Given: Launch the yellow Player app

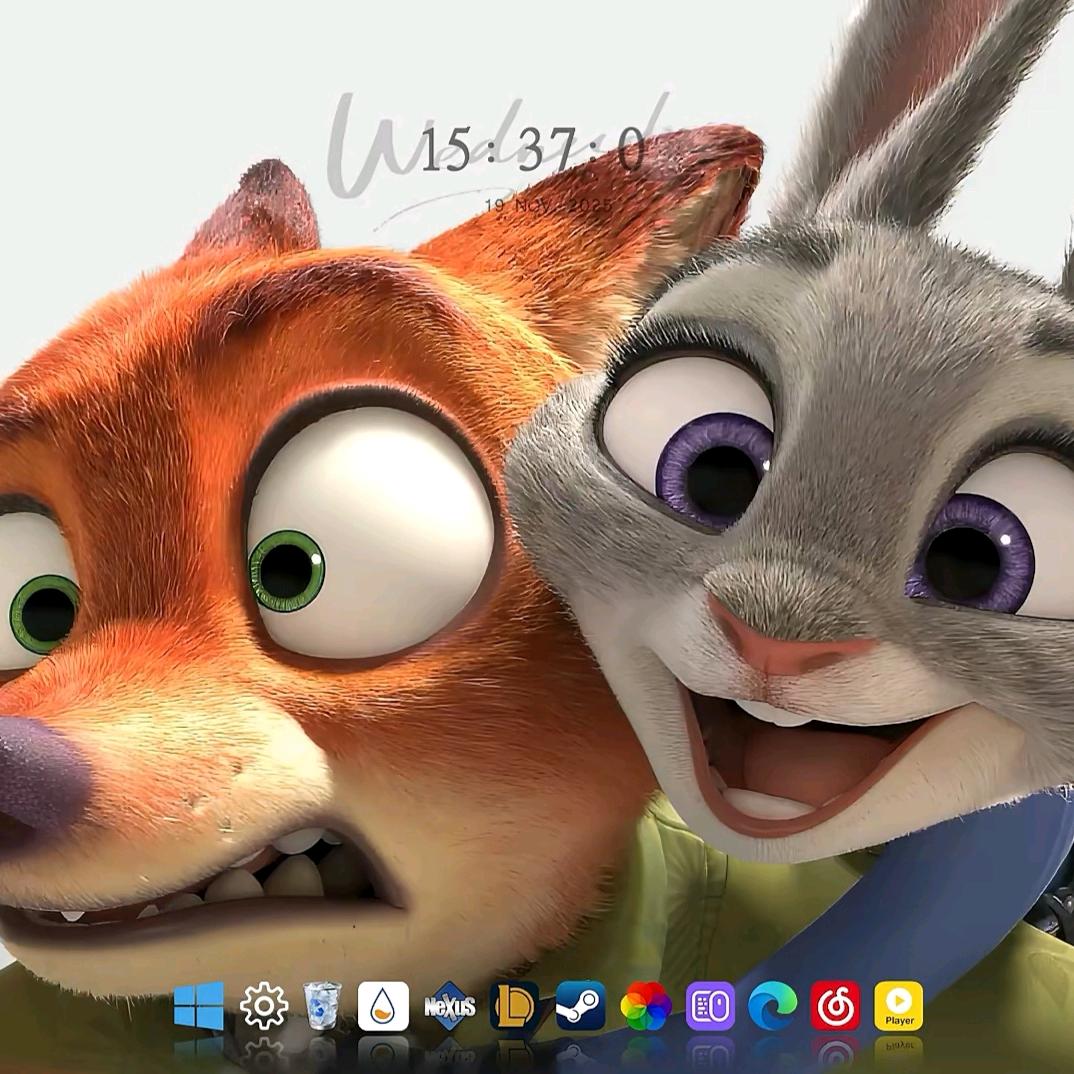Looking at the screenshot, I should [x=899, y=1006].
